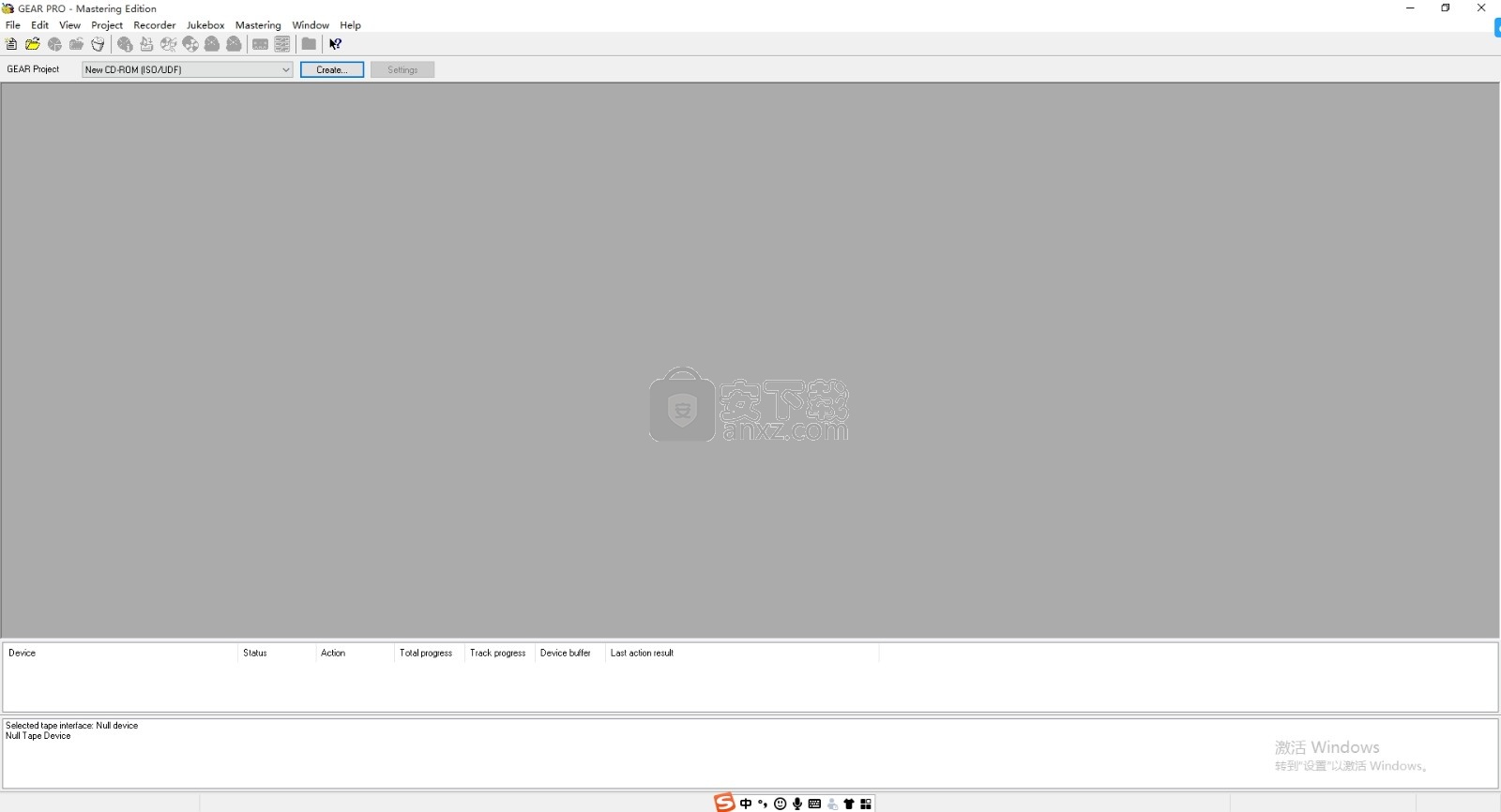Open the Sogou toolbox grid icon
1501x812 pixels.
point(866,804)
